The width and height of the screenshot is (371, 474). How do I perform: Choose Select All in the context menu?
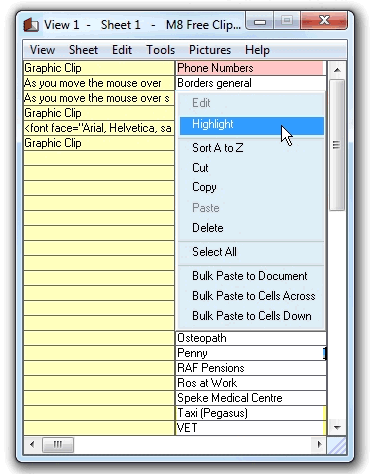coord(252,252)
